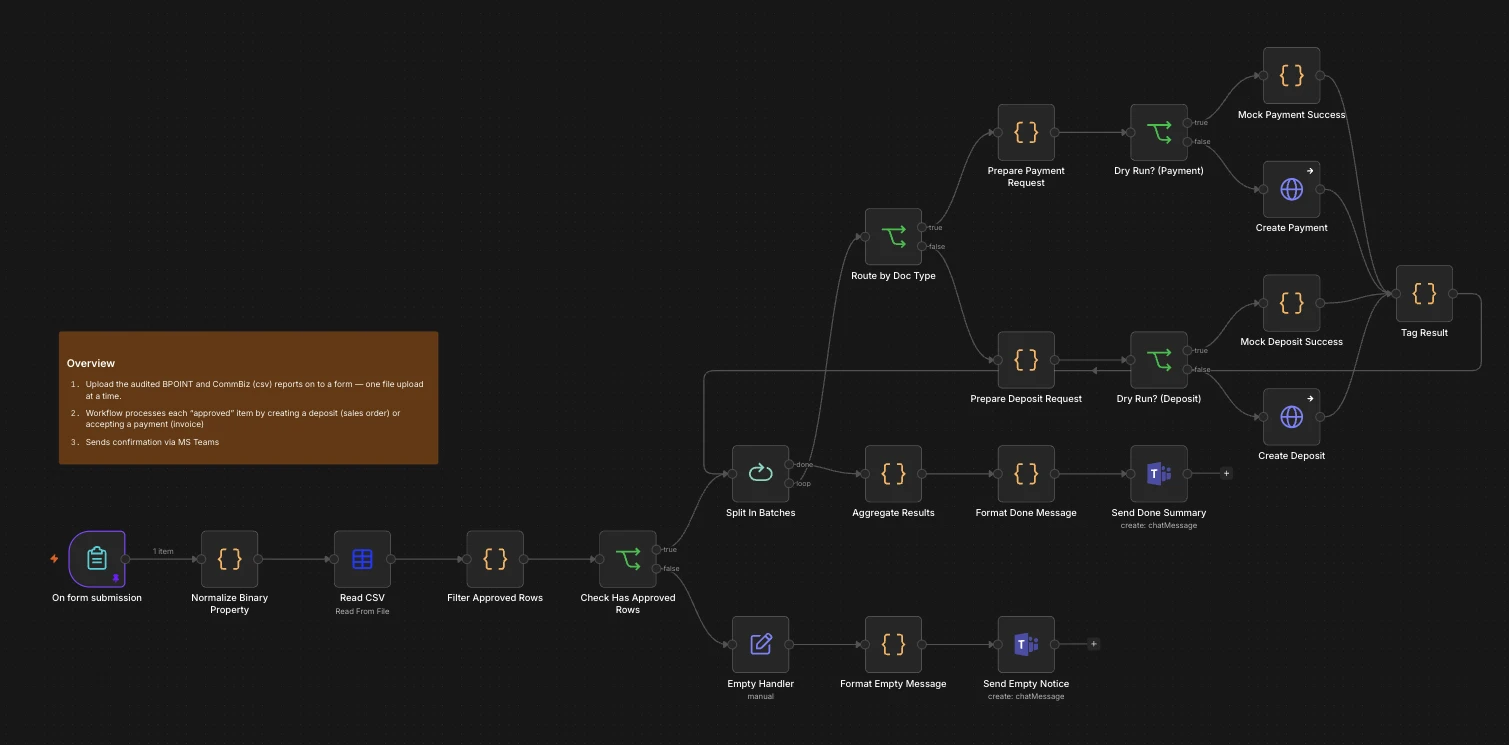Click the 'Tag Result' label text
Viewport: 1509px width, 745px height.
click(1425, 333)
